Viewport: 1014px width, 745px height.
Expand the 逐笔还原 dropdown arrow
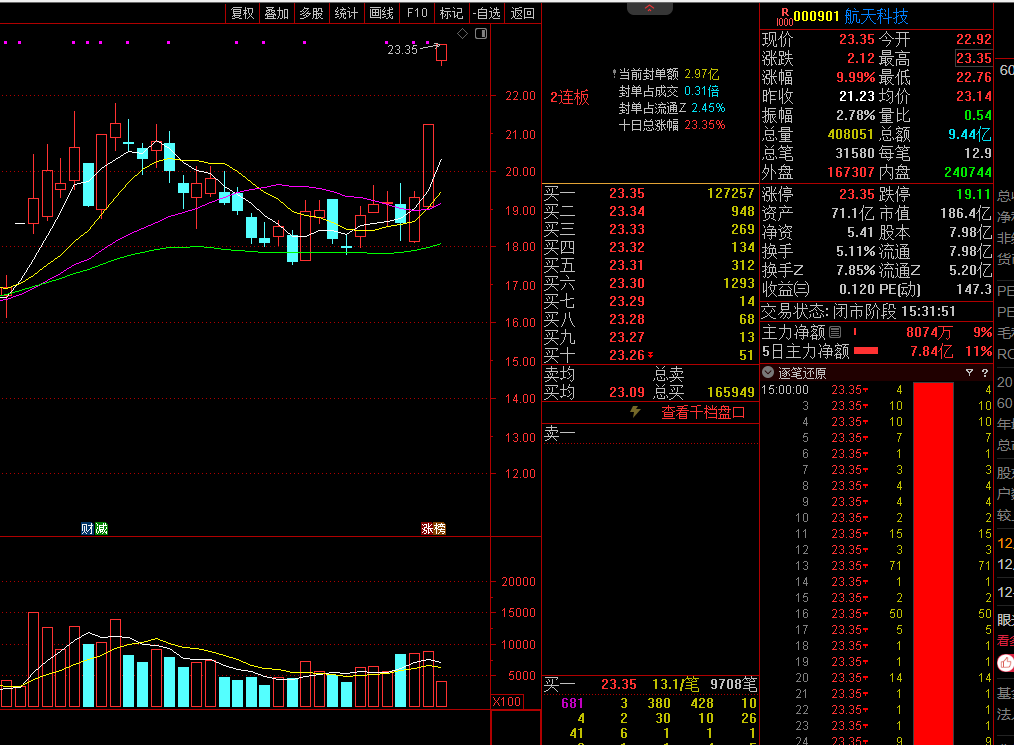pyautogui.click(x=768, y=372)
